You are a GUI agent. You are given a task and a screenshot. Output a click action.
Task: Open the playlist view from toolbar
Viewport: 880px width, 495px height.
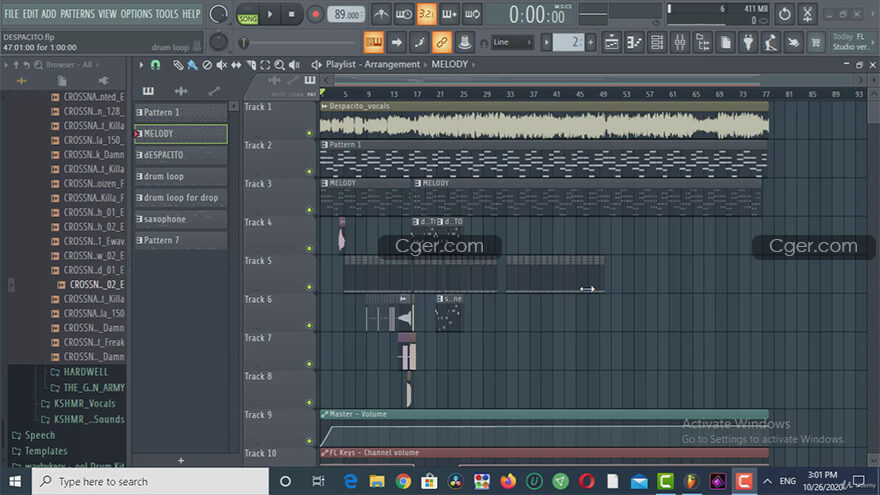click(612, 42)
